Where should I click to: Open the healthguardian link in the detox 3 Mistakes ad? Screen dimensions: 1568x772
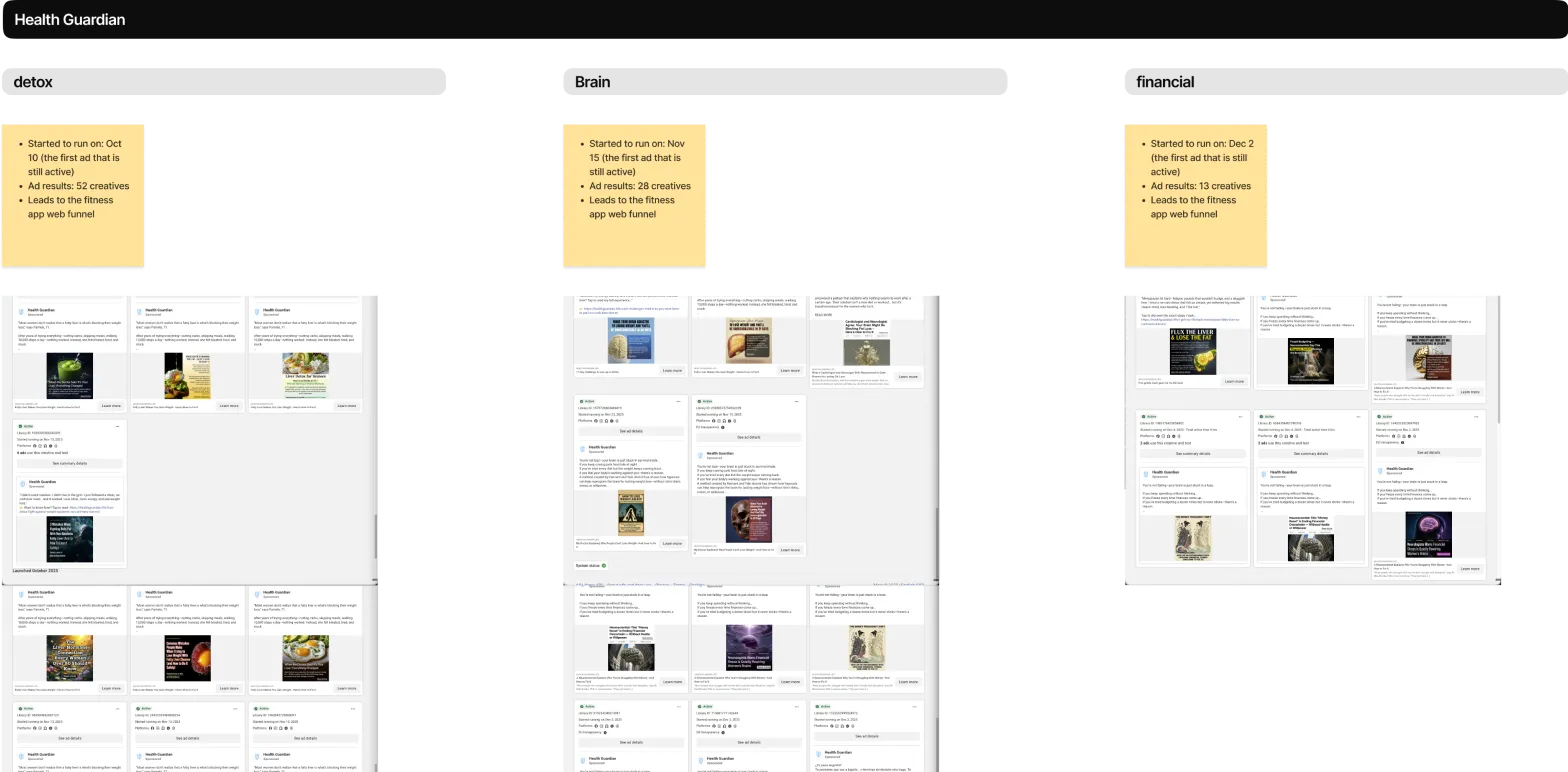(69, 509)
